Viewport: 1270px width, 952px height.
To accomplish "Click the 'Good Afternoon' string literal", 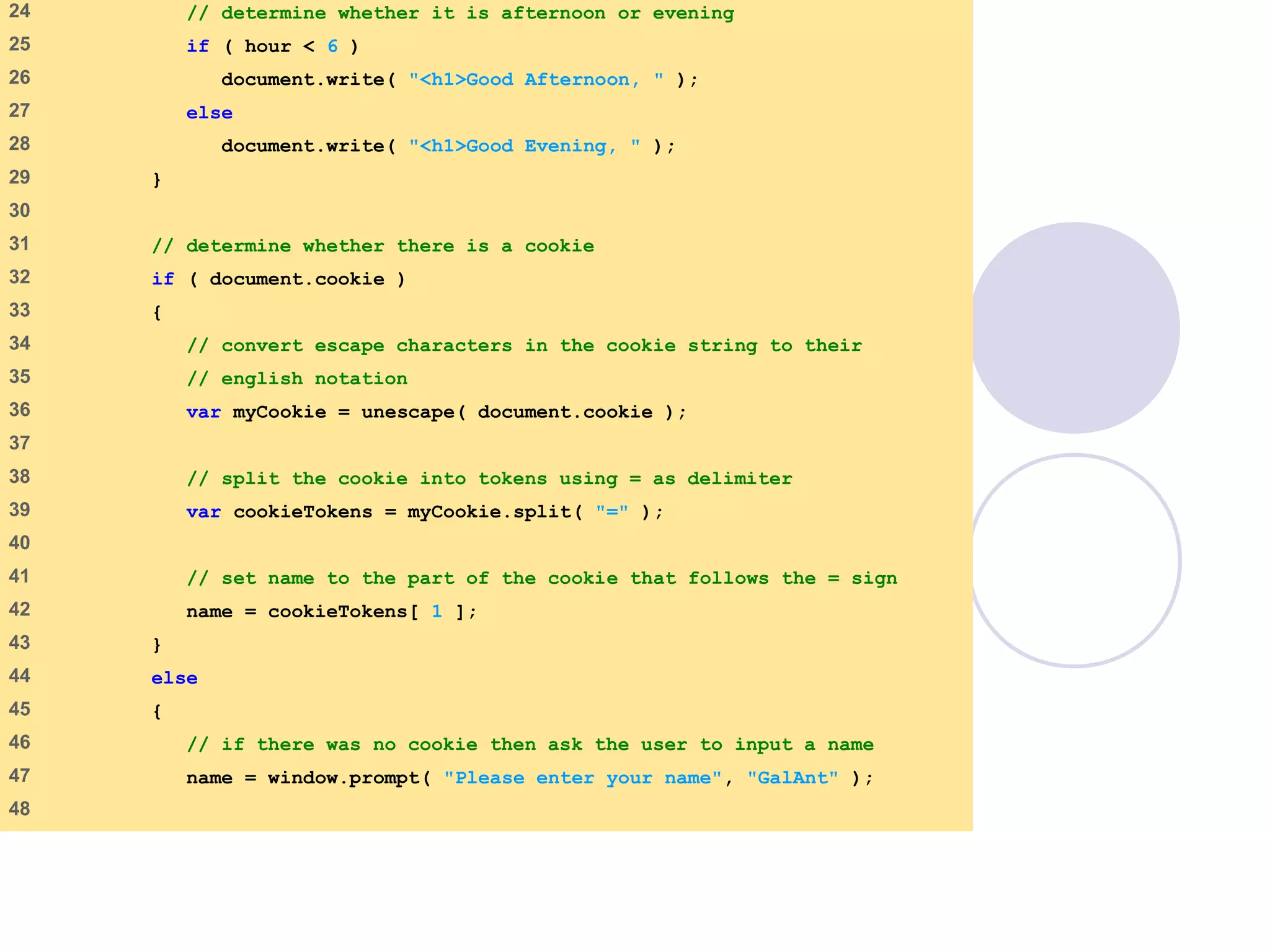I will pos(536,79).
